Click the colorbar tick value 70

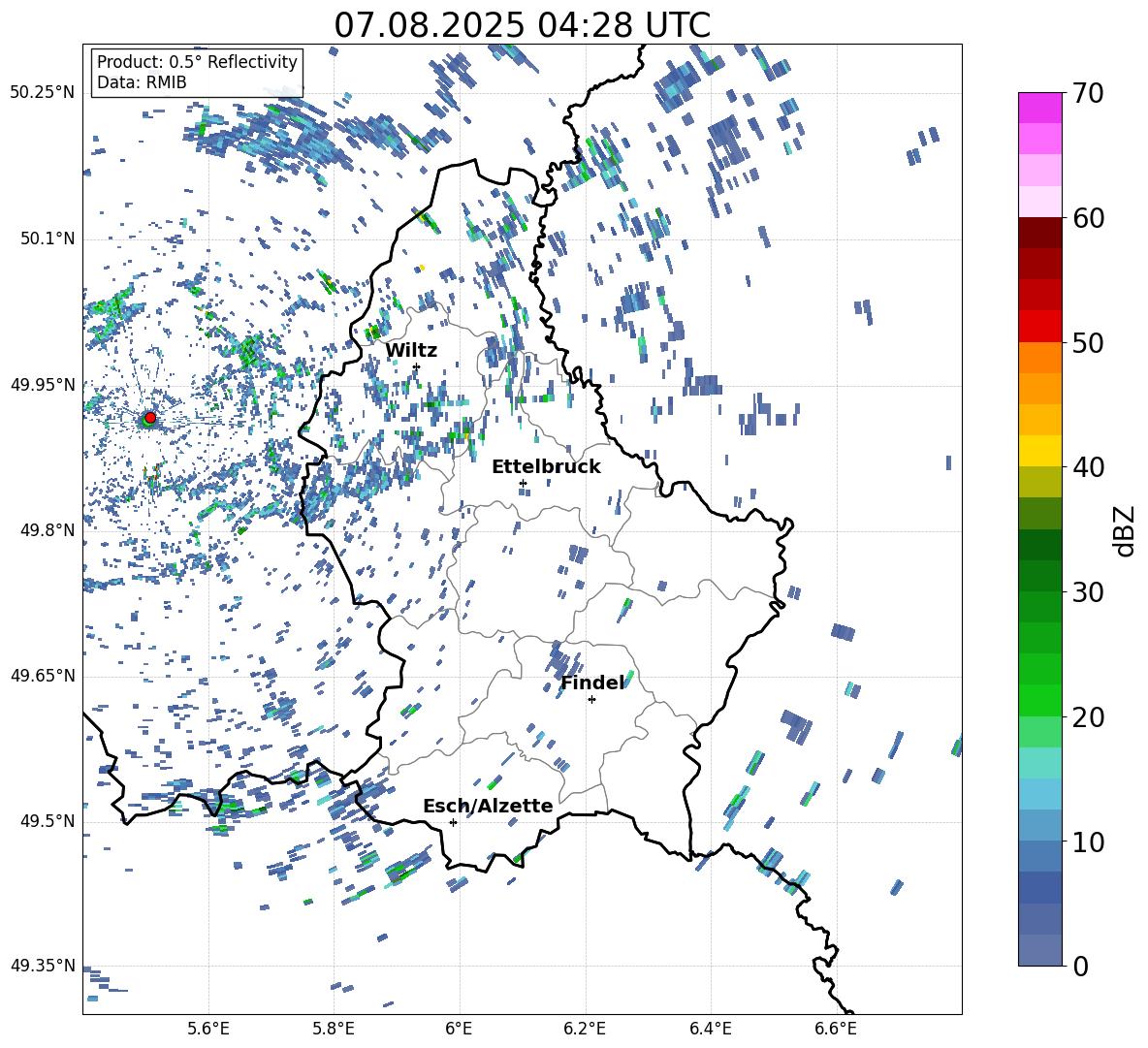[1088, 93]
